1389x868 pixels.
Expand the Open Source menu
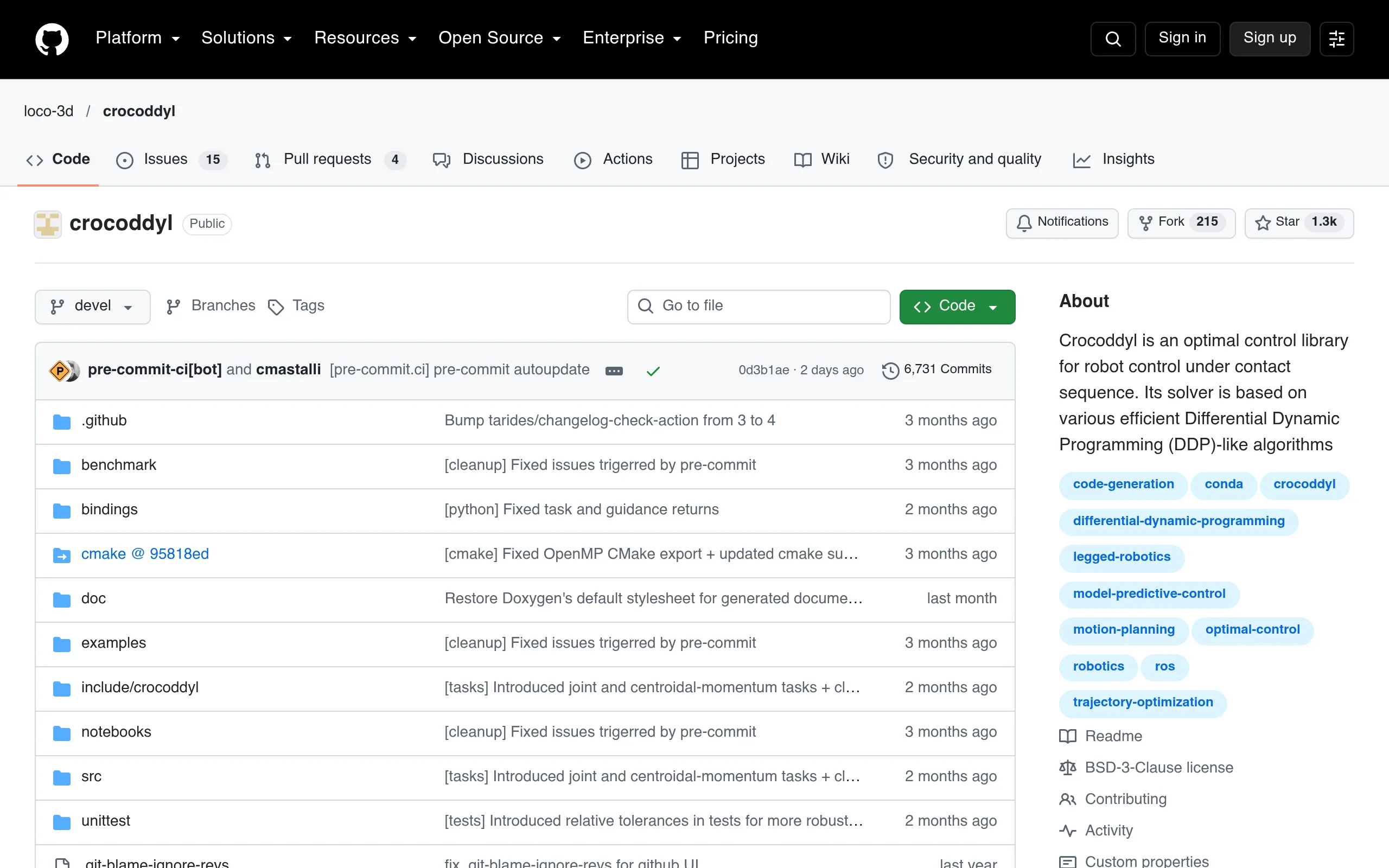tap(499, 38)
